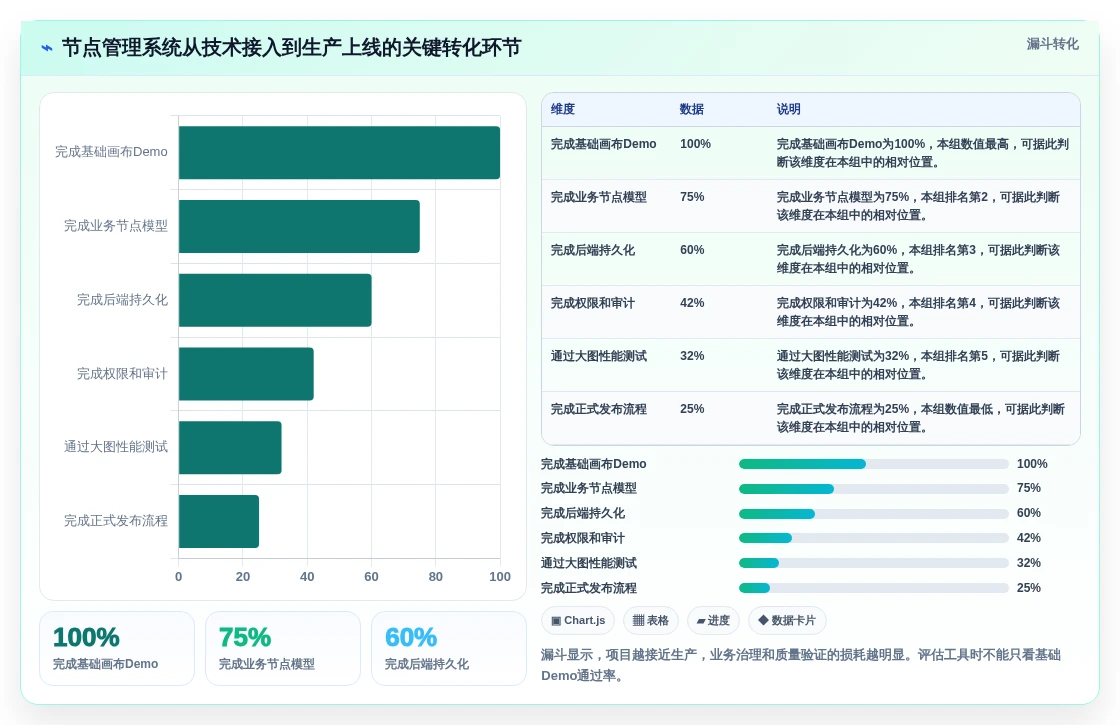Click the 完成基础画布Demo bar in the chart
1120x725 pixels.
(x=339, y=153)
